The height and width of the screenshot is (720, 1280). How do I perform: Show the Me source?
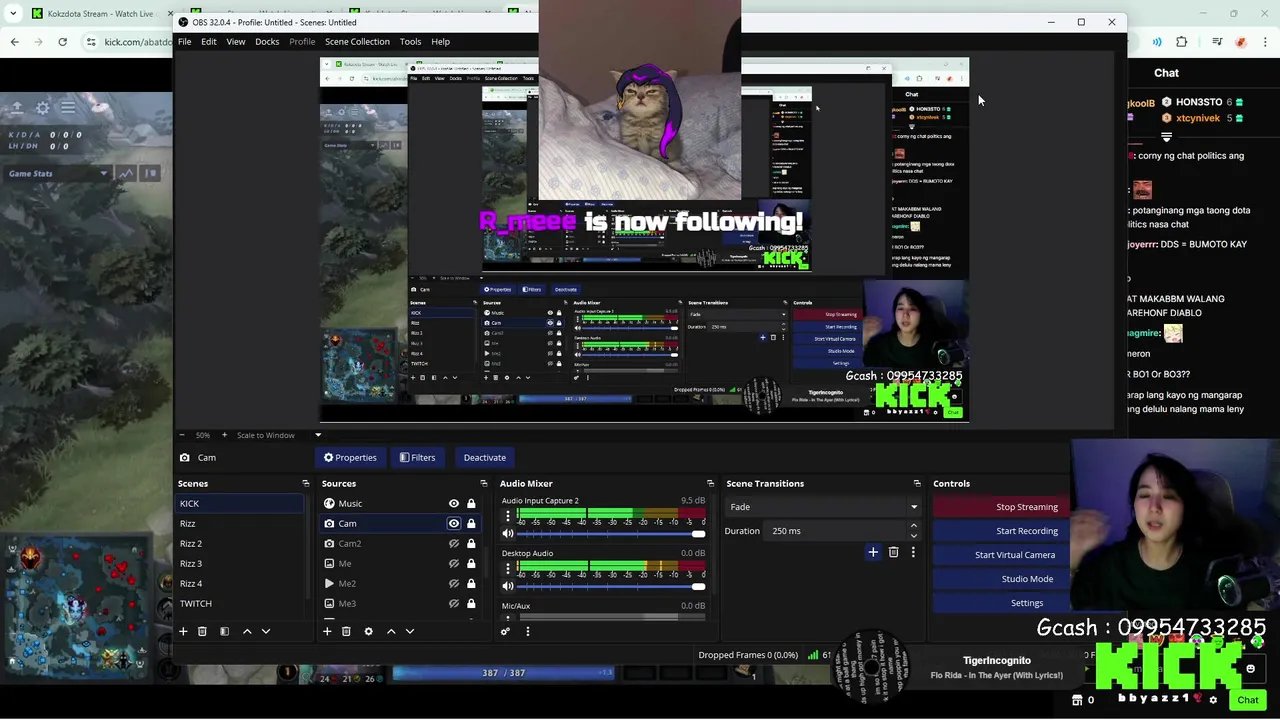[454, 563]
